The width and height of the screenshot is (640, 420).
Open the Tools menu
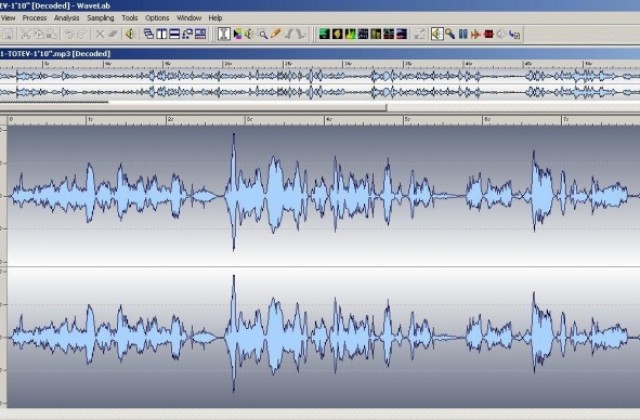tap(130, 18)
